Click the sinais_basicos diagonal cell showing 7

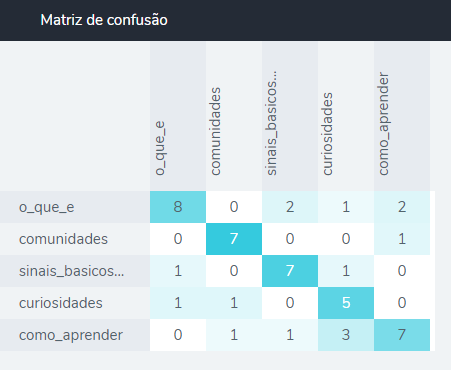point(290,271)
